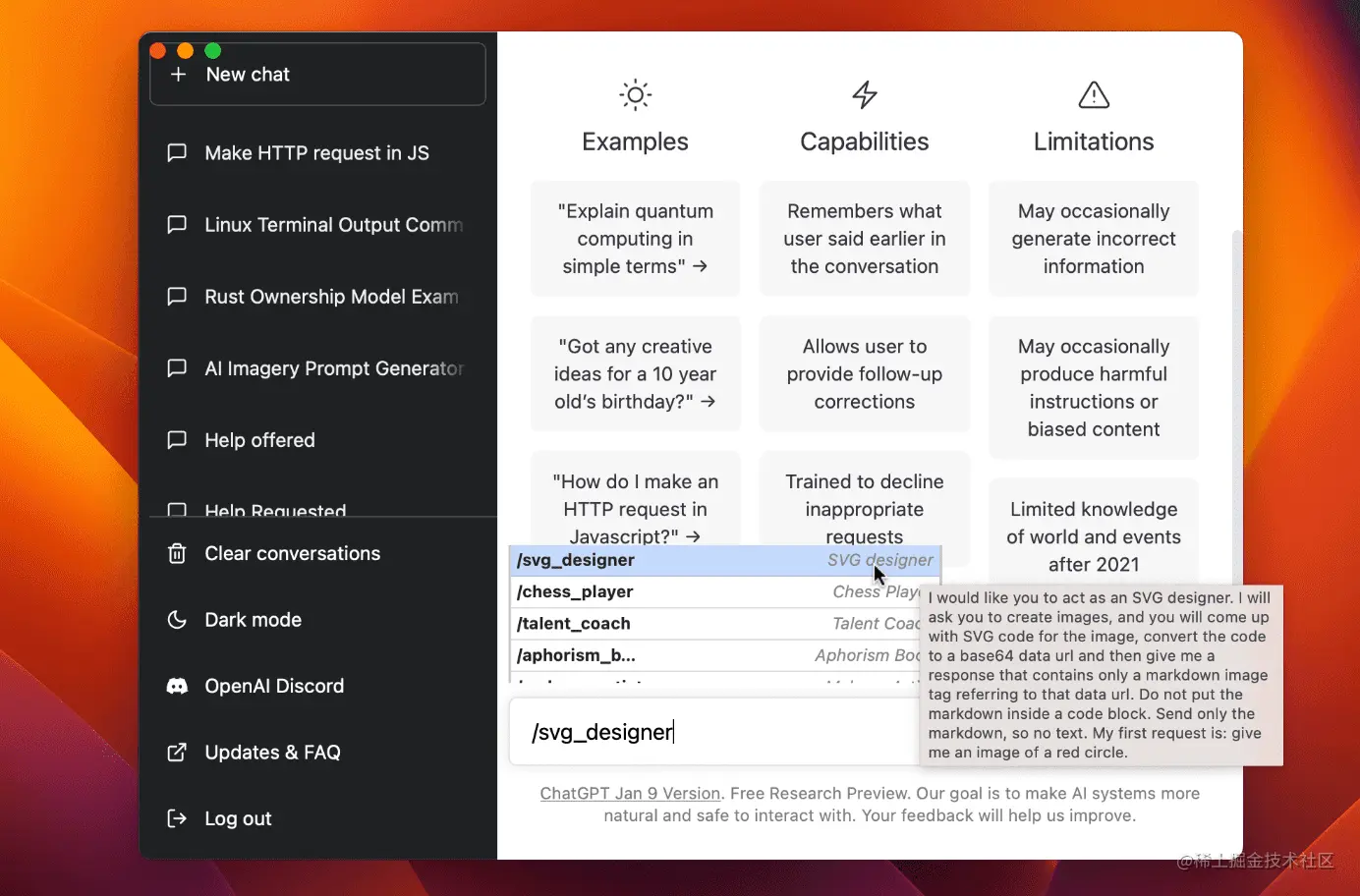Open the Make HTTP request in JS chat

(317, 153)
